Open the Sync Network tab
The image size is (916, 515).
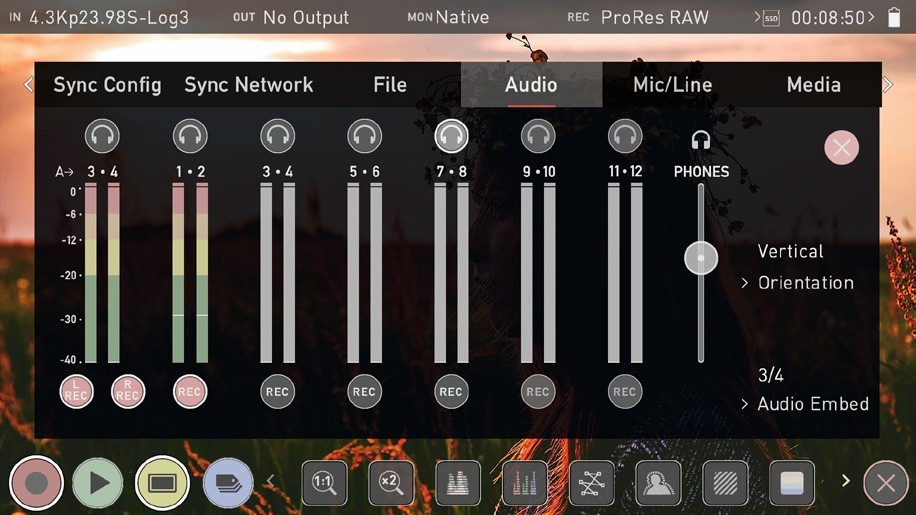pyautogui.click(x=248, y=85)
